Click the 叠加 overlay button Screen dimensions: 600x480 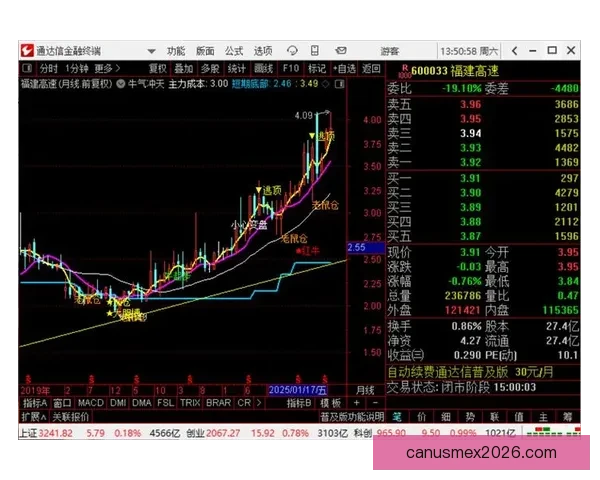184,69
